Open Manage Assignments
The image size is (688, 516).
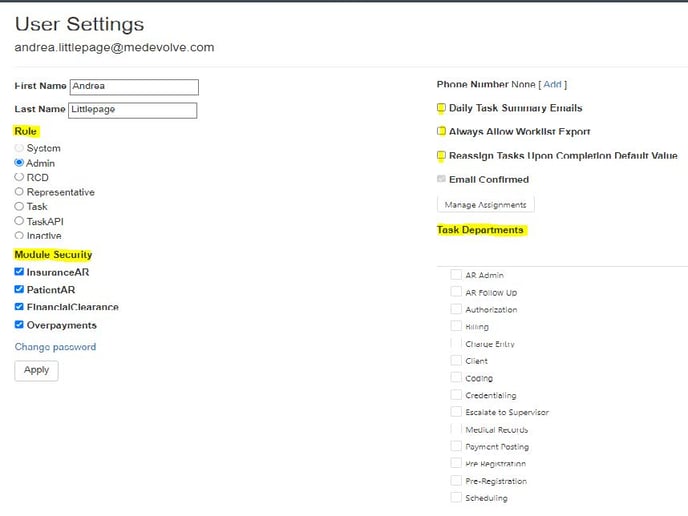tap(486, 204)
